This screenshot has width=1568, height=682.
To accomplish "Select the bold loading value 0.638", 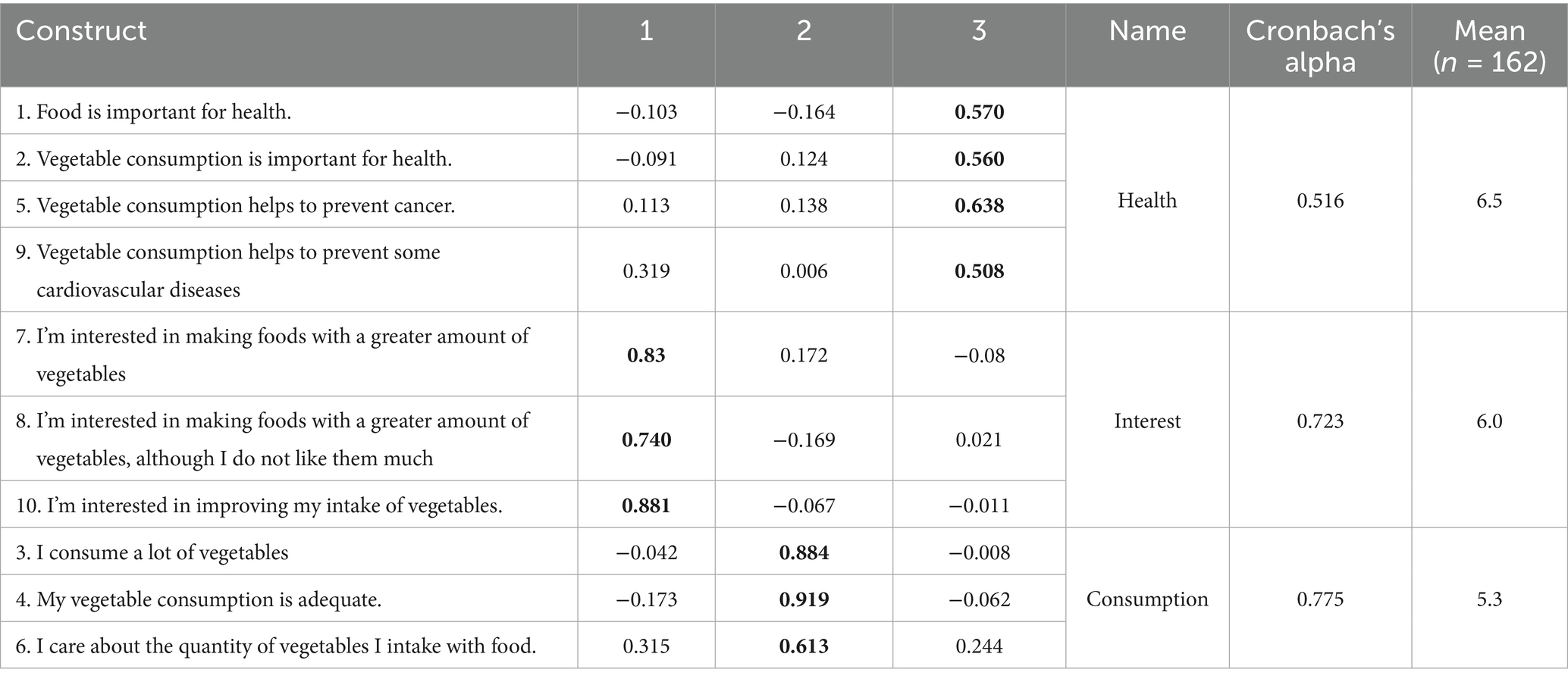I will 979,205.
